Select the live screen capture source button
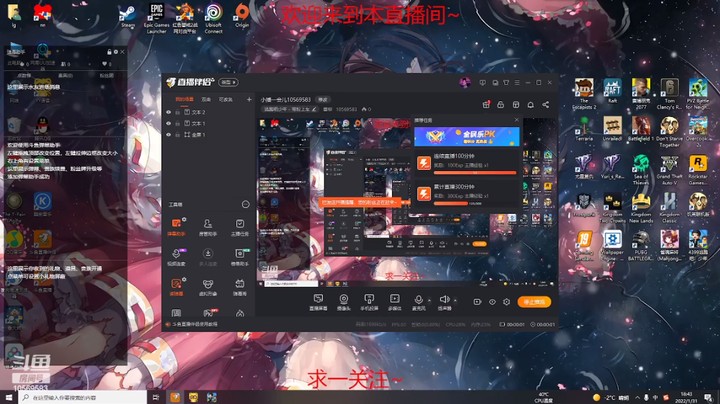The width and height of the screenshot is (720, 404). coord(318,303)
